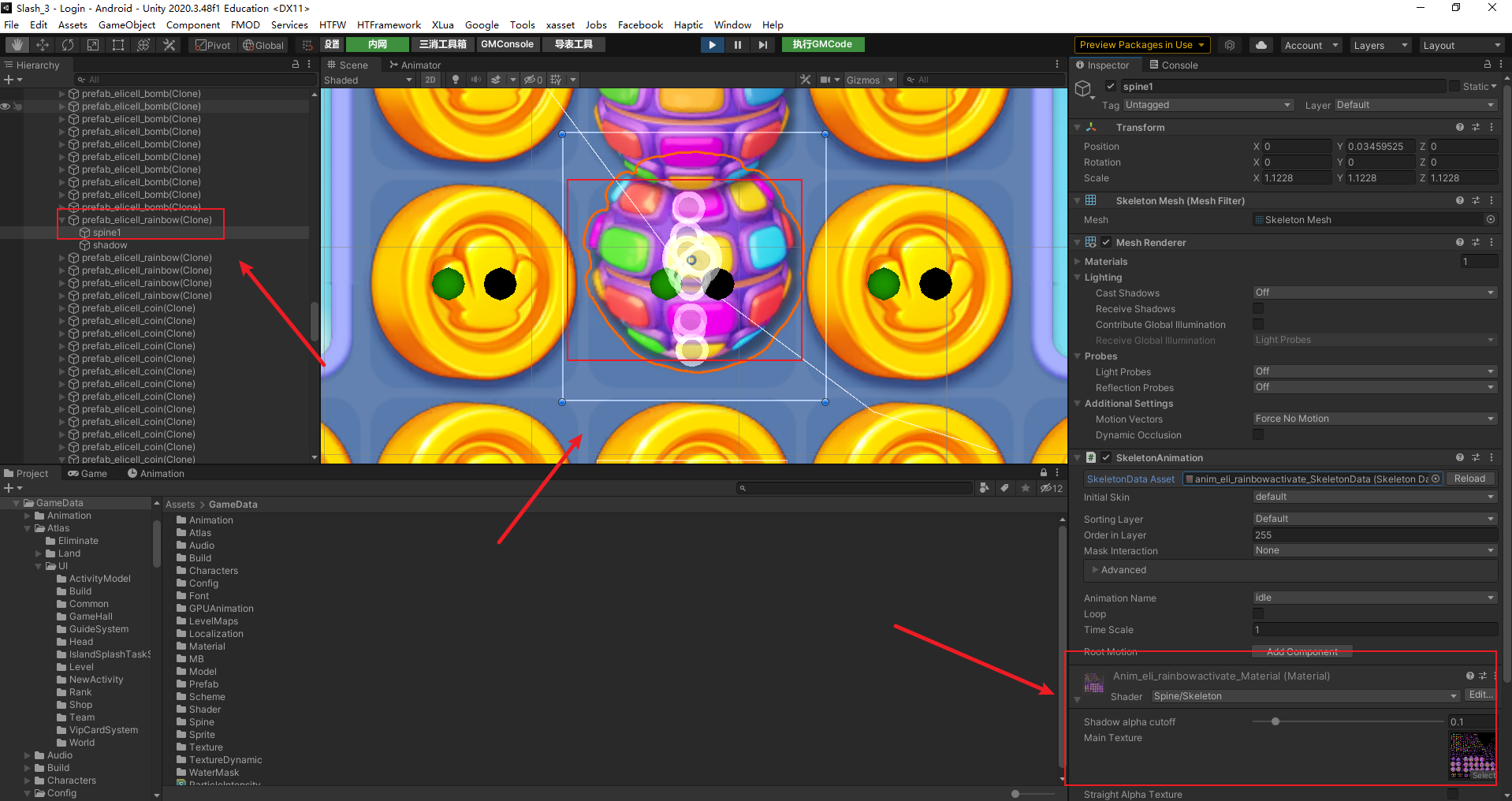Open the cloud services icon
The width and height of the screenshot is (1512, 801).
tap(1261, 45)
